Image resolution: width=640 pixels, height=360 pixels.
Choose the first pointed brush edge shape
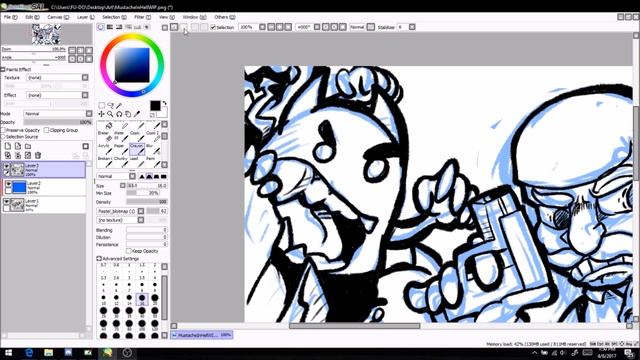click(x=142, y=176)
